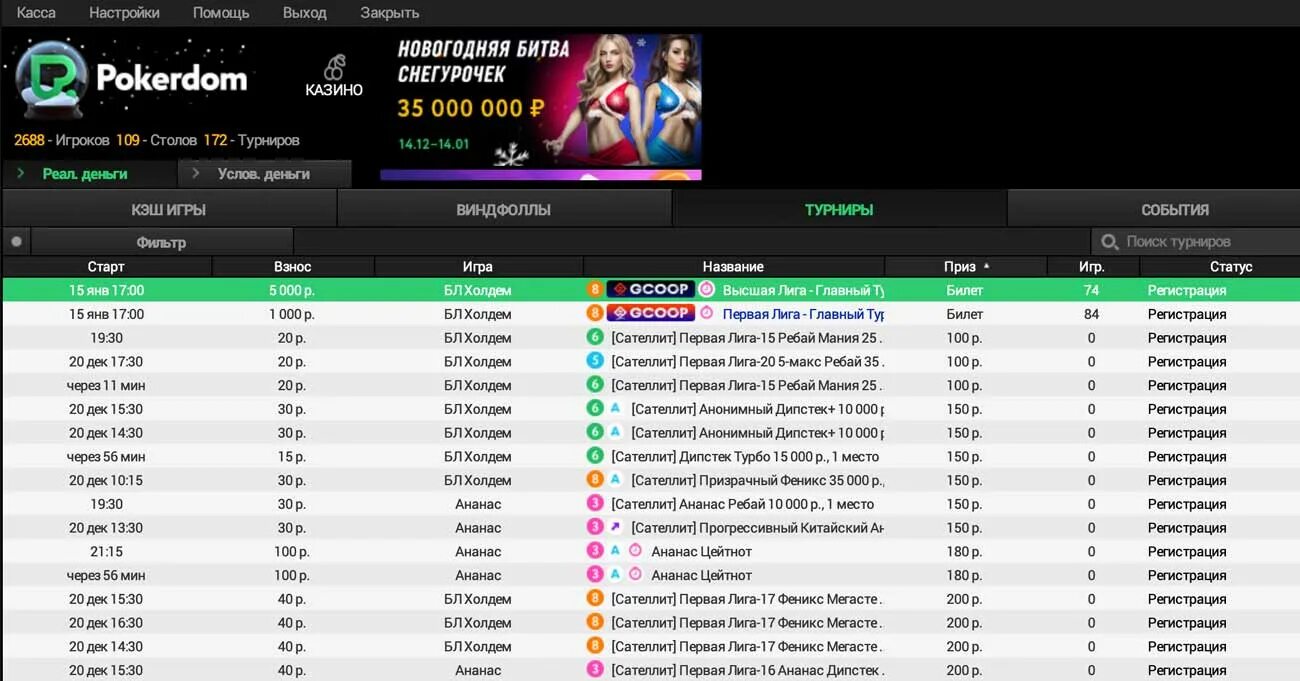Open the Настройки menu

pos(124,13)
